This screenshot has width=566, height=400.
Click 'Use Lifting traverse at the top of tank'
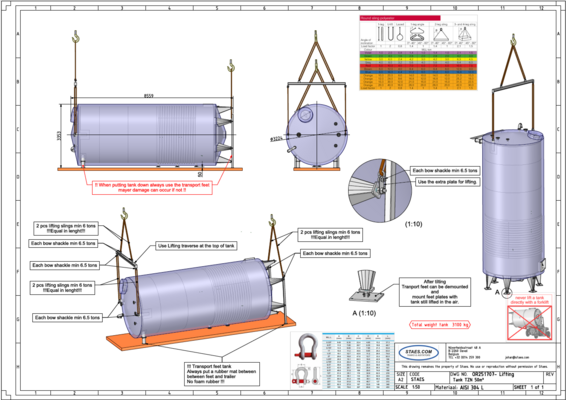coord(196,246)
